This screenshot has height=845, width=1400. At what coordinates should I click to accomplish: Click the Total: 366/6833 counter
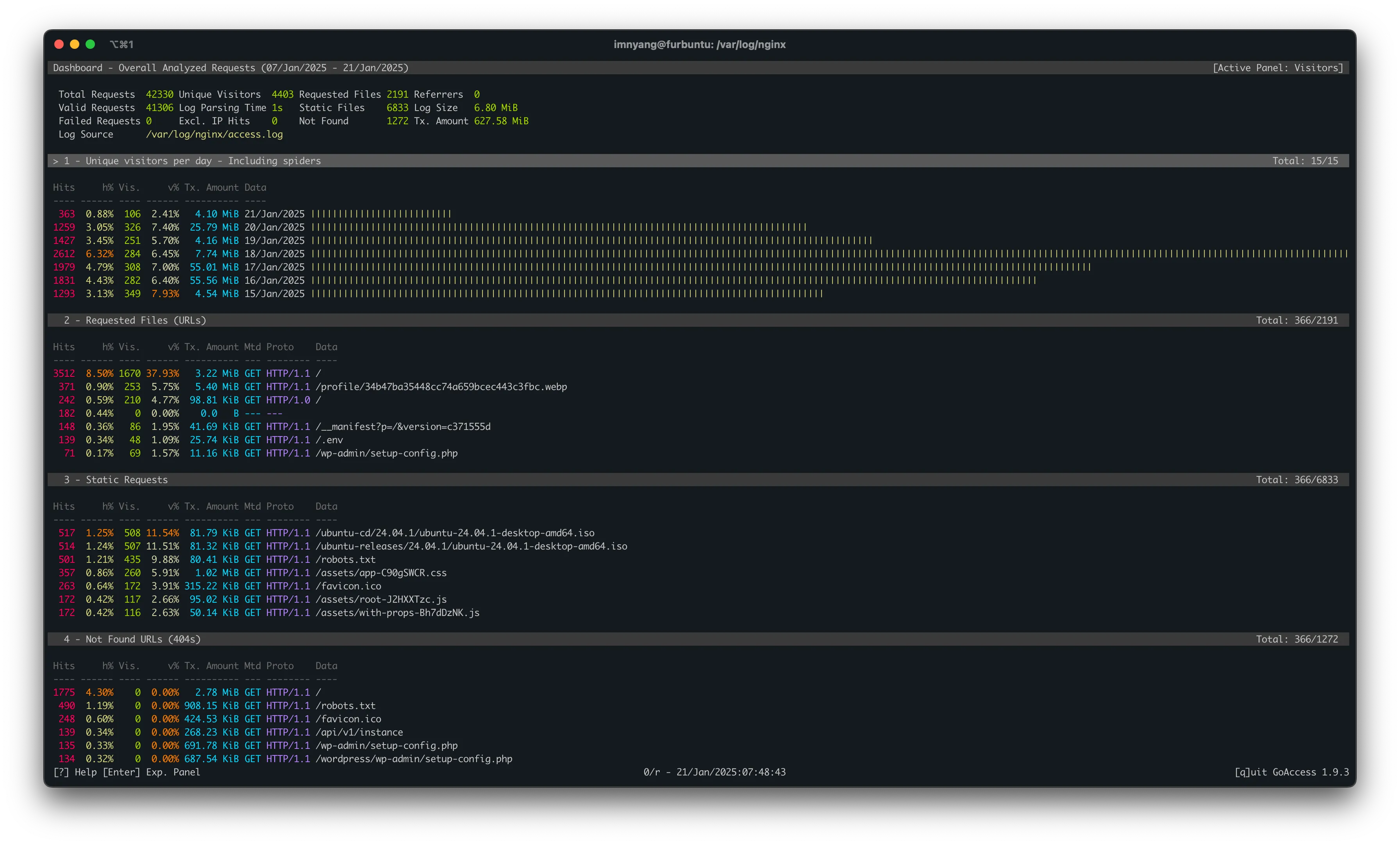tap(1296, 480)
